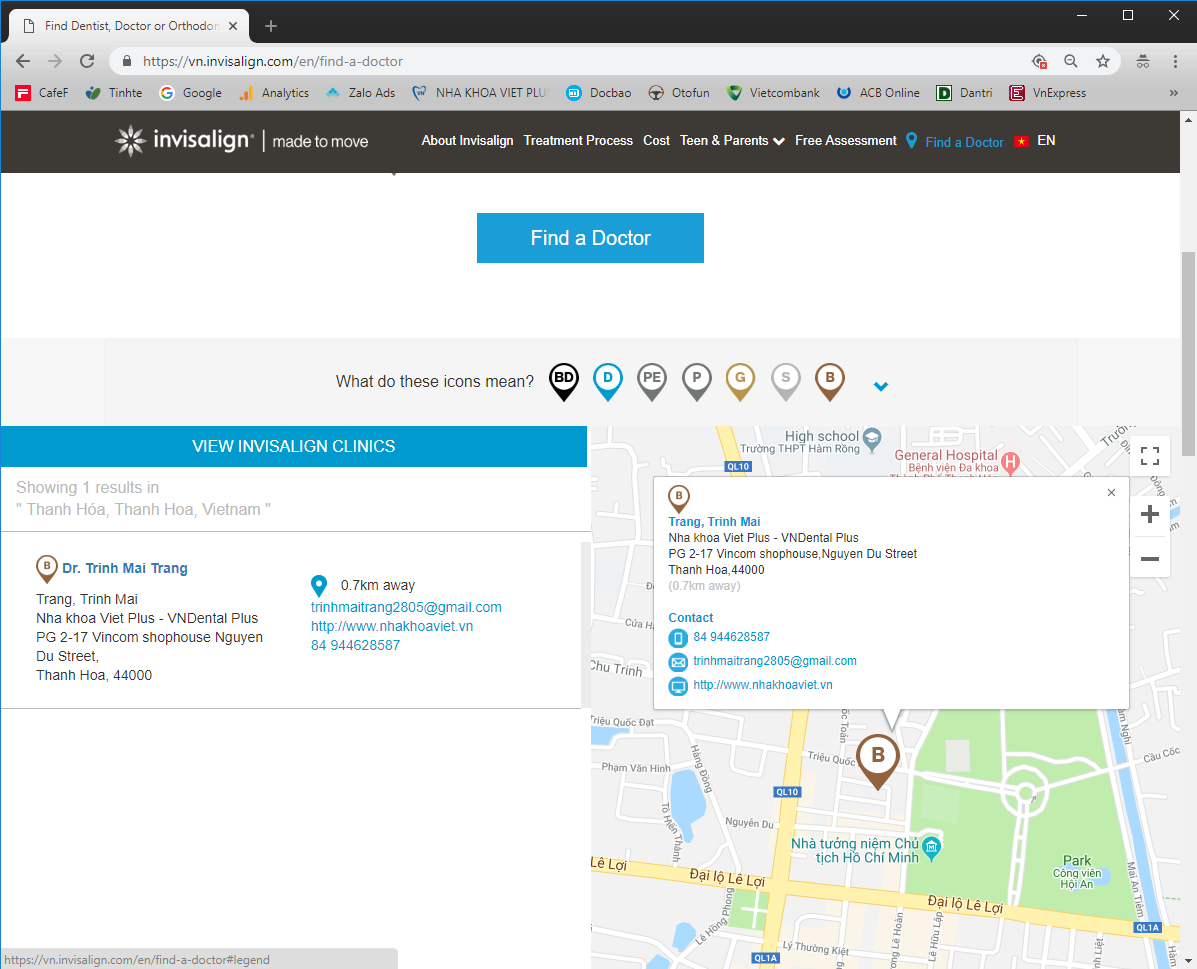Open the Docbao bookmark
The width and height of the screenshot is (1197, 969).
[x=598, y=93]
